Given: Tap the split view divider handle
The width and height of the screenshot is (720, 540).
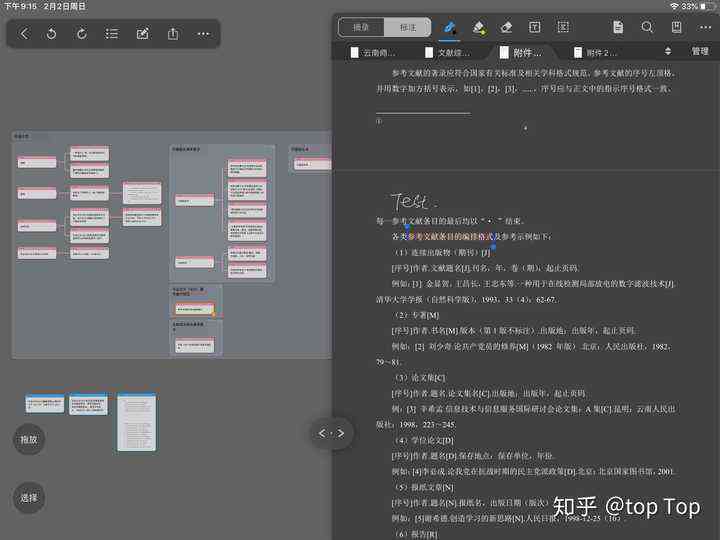Looking at the screenshot, I should 332,433.
